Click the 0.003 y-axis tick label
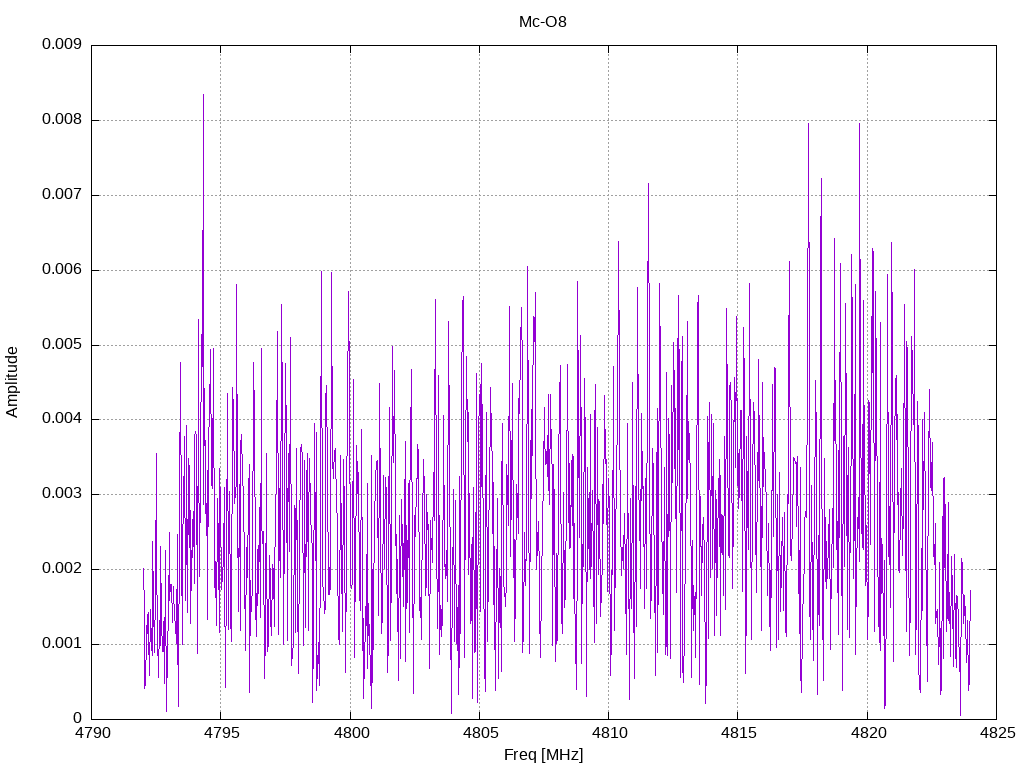The image size is (1024, 768). [62, 494]
